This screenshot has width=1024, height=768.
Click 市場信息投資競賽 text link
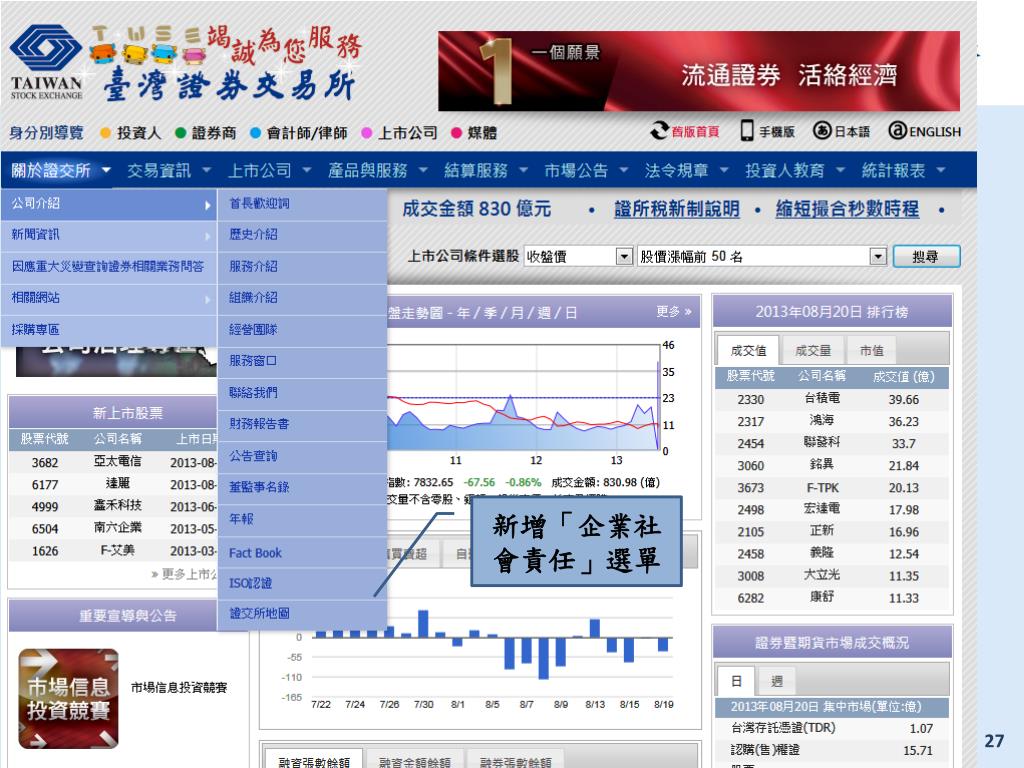pos(179,687)
